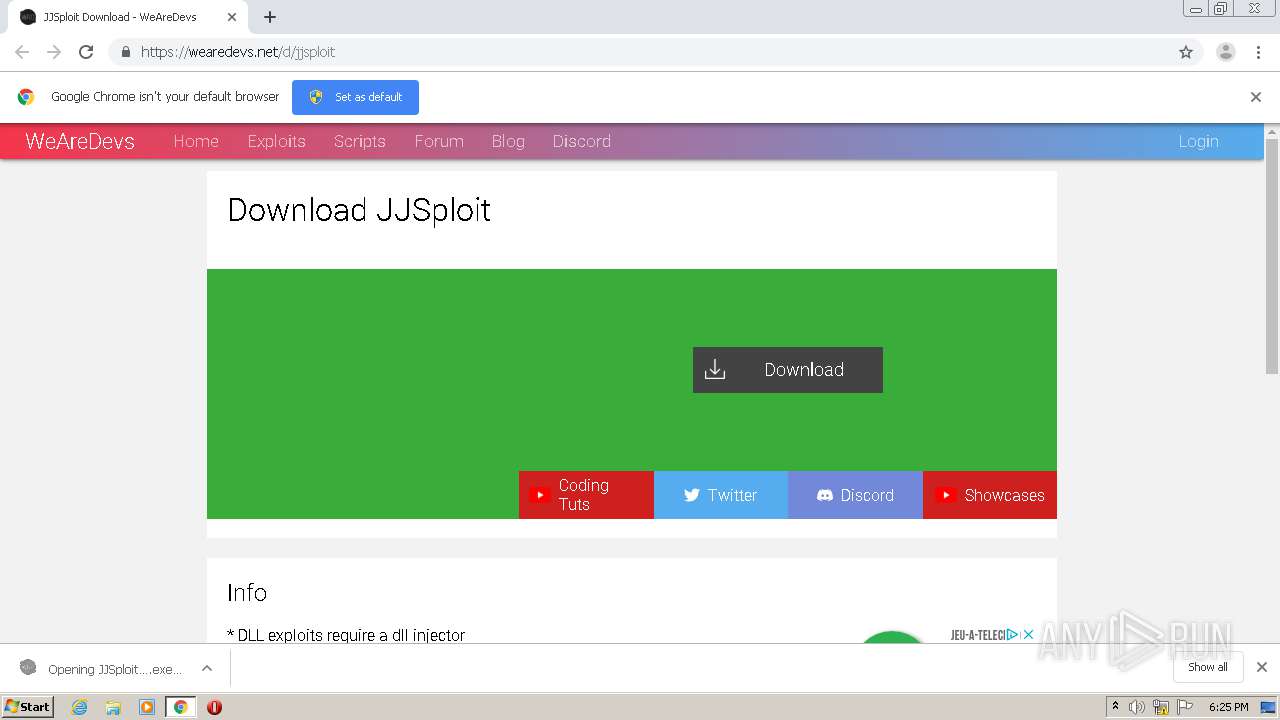Open Chrome's three-dot menu
1280x720 pixels.
tap(1258, 52)
